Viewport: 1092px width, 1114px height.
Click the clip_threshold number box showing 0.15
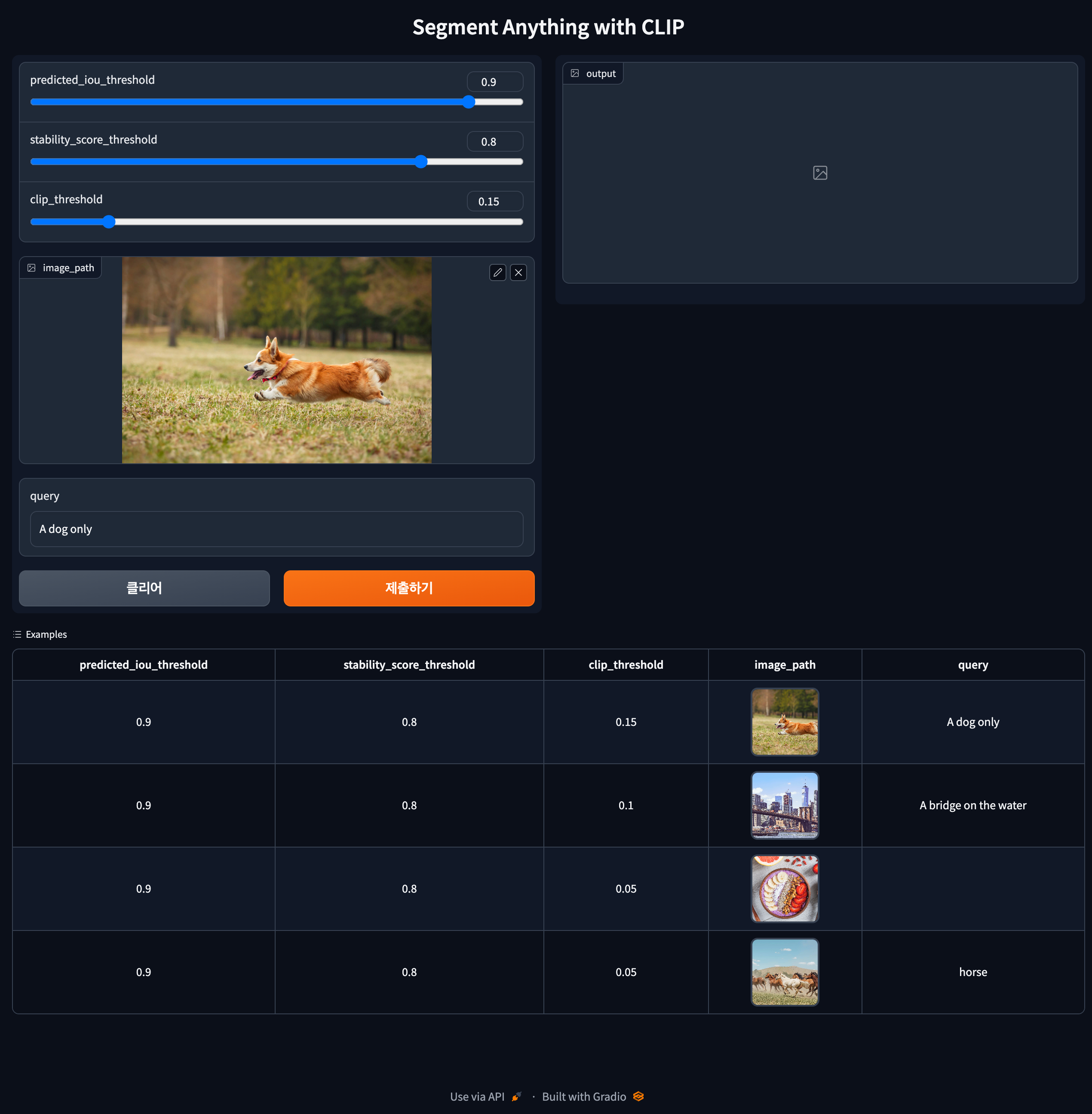point(494,201)
